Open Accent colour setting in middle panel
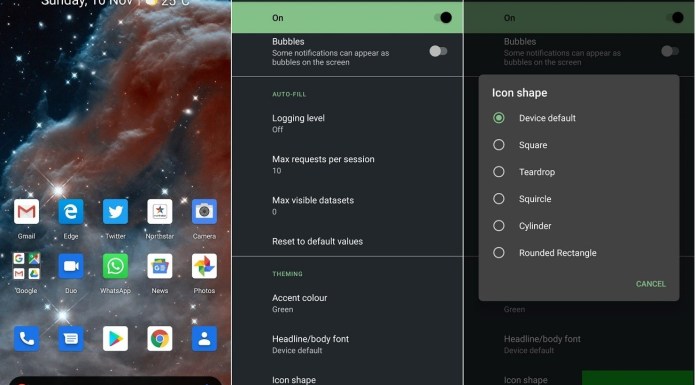Viewport: 696px width, 385px height. tap(347, 303)
